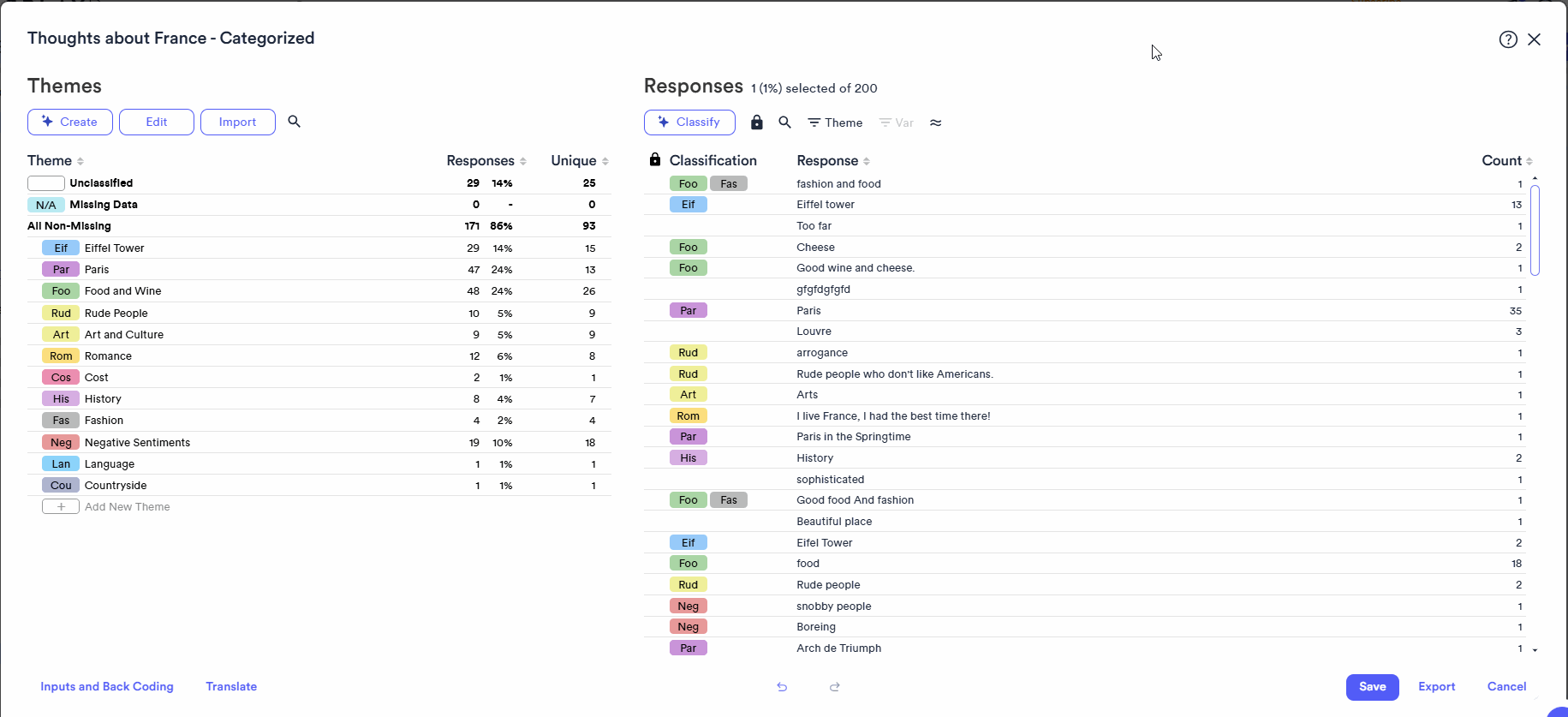Open the help question mark icon
Viewport: 1568px width, 717px height.
1508,39
